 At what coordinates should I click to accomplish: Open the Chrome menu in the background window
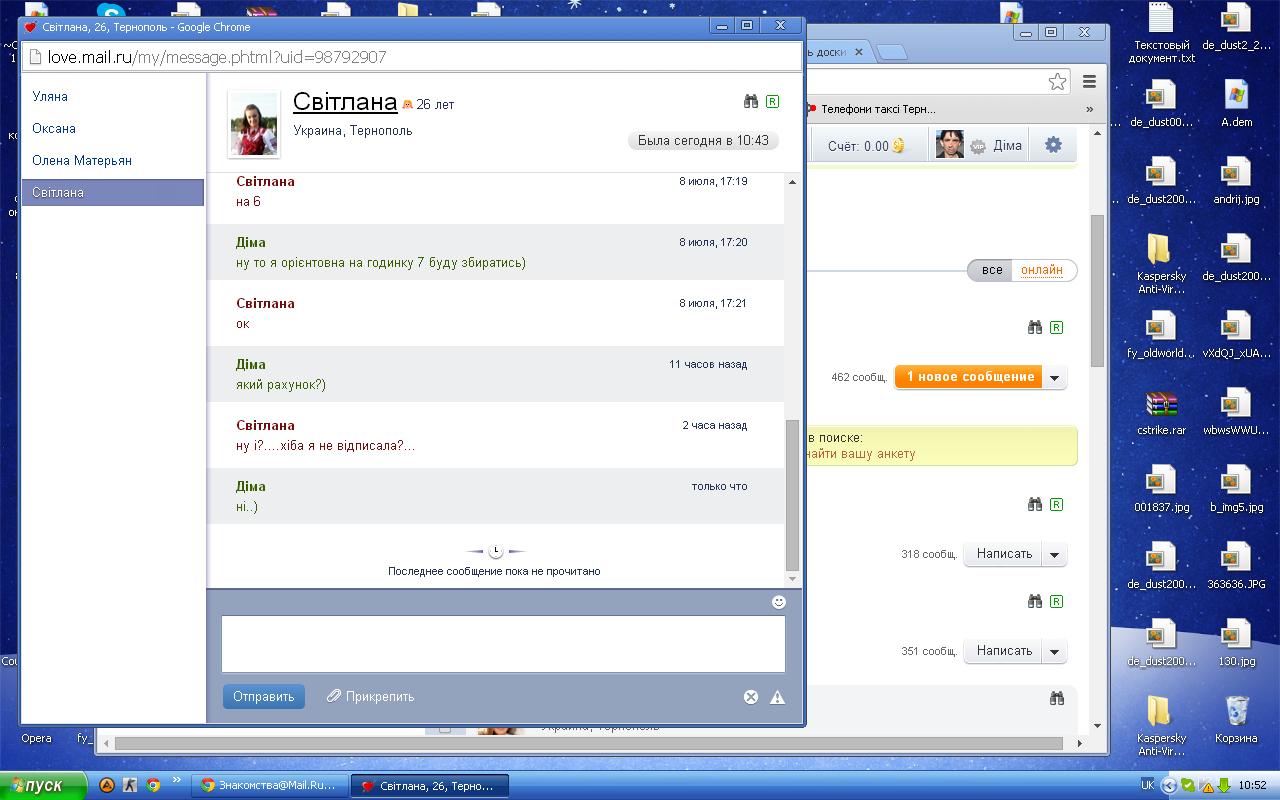click(1090, 82)
